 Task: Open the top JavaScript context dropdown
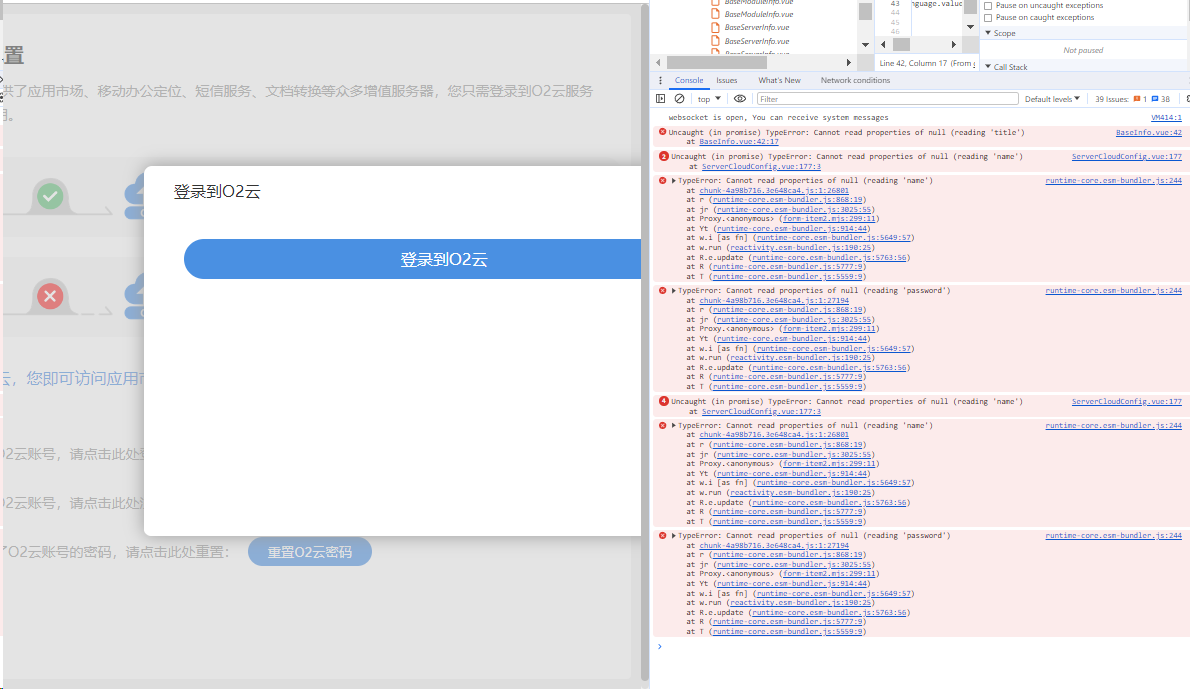709,99
